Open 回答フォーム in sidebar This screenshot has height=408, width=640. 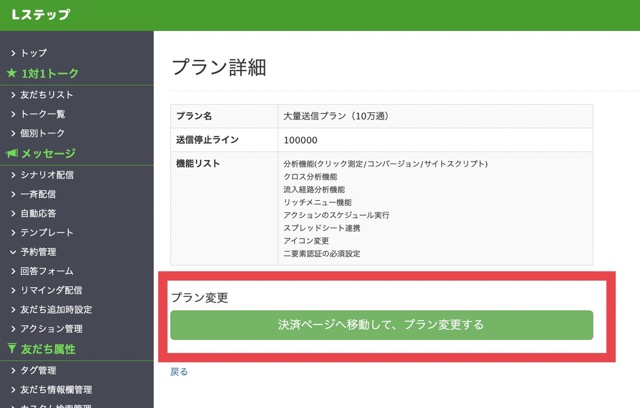pyautogui.click(x=47, y=271)
